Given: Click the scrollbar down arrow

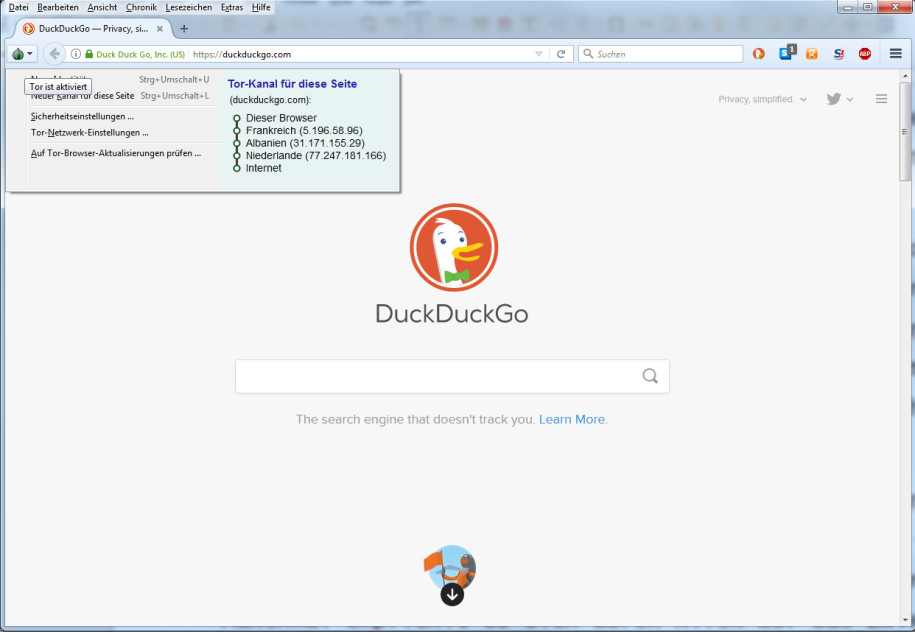Looking at the screenshot, I should [x=905, y=621].
